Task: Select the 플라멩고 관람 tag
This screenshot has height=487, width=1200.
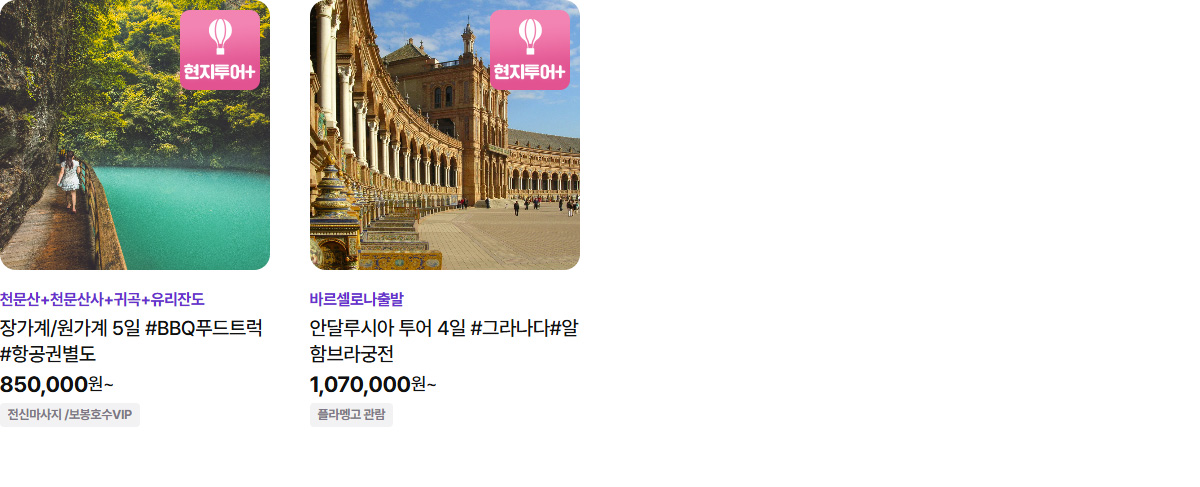Action: [x=351, y=415]
